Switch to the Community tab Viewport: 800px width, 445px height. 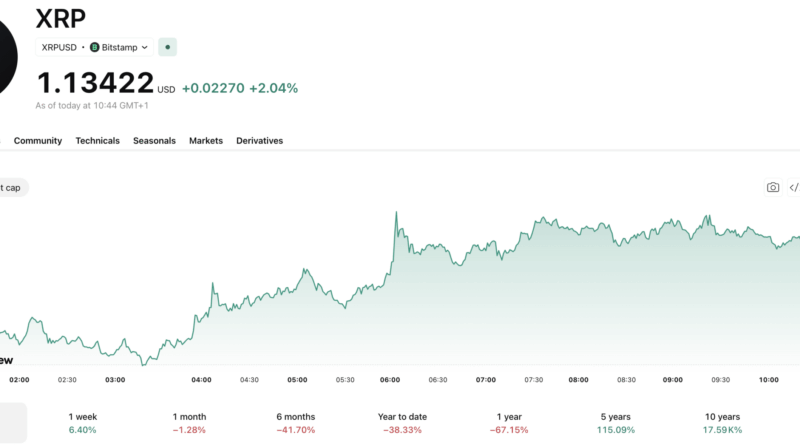pyautogui.click(x=38, y=141)
